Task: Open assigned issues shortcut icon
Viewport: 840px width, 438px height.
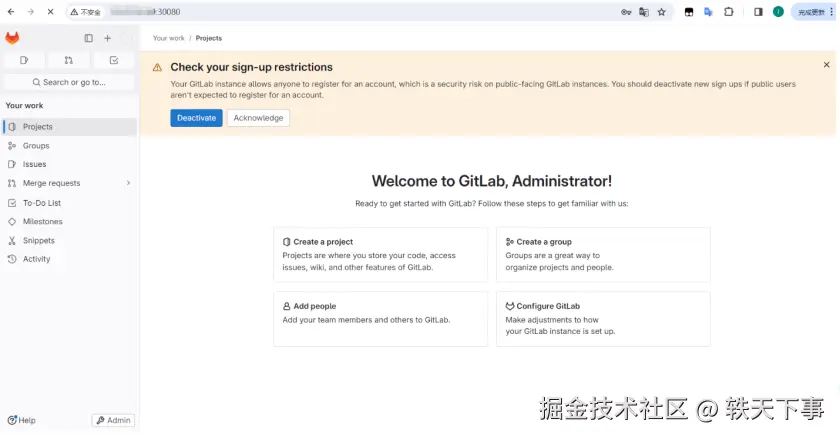Action: click(x=24, y=61)
